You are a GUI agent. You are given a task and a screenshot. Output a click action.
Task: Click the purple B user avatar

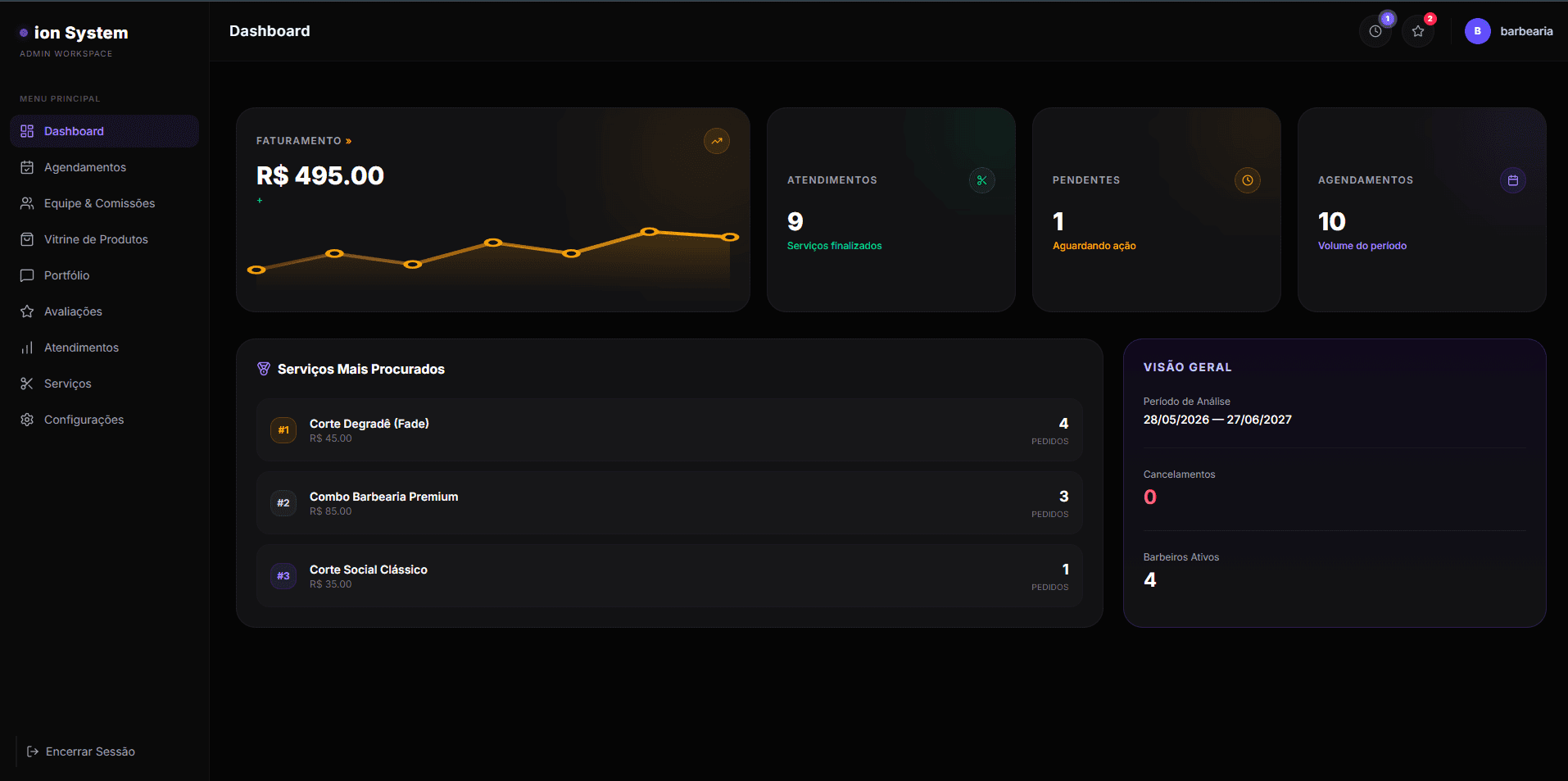[x=1477, y=31]
